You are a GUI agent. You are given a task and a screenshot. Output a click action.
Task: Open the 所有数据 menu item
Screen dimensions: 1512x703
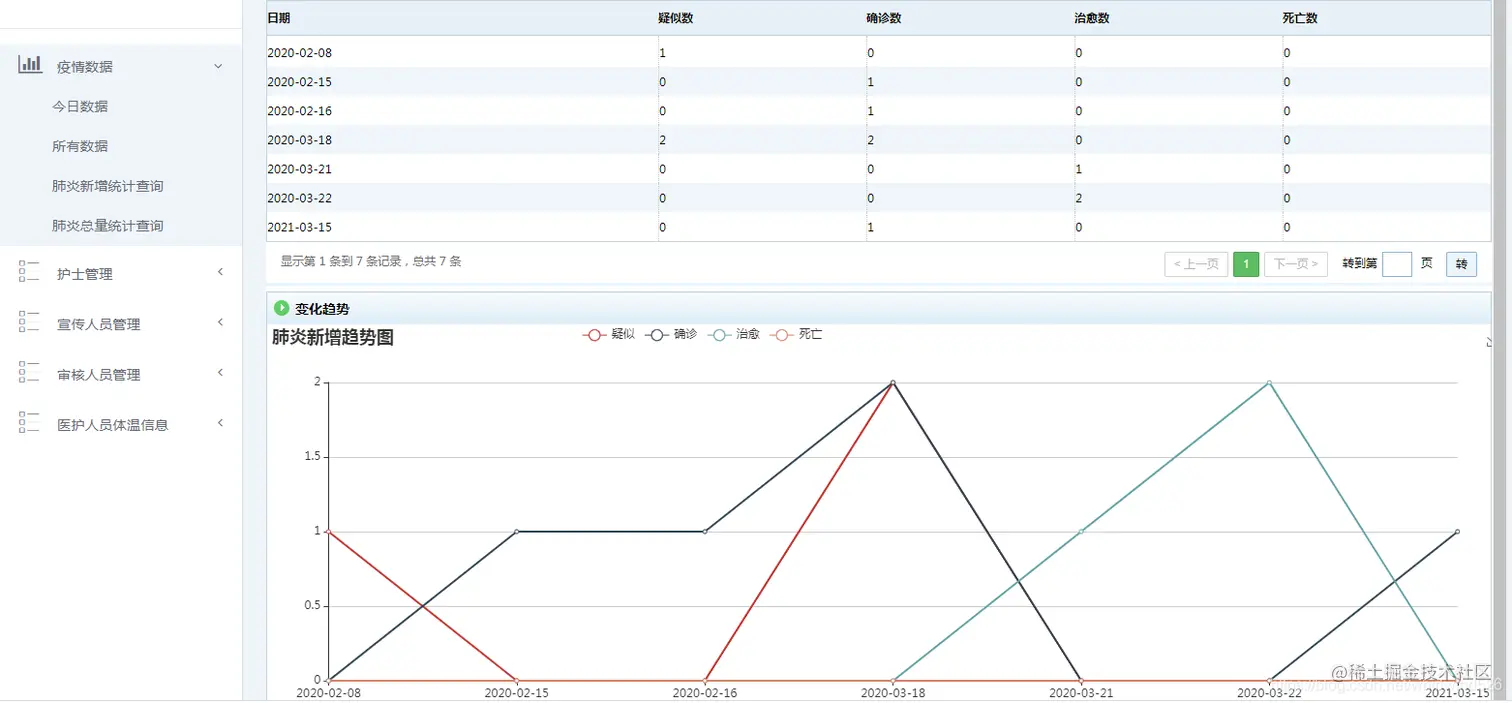click(x=80, y=146)
